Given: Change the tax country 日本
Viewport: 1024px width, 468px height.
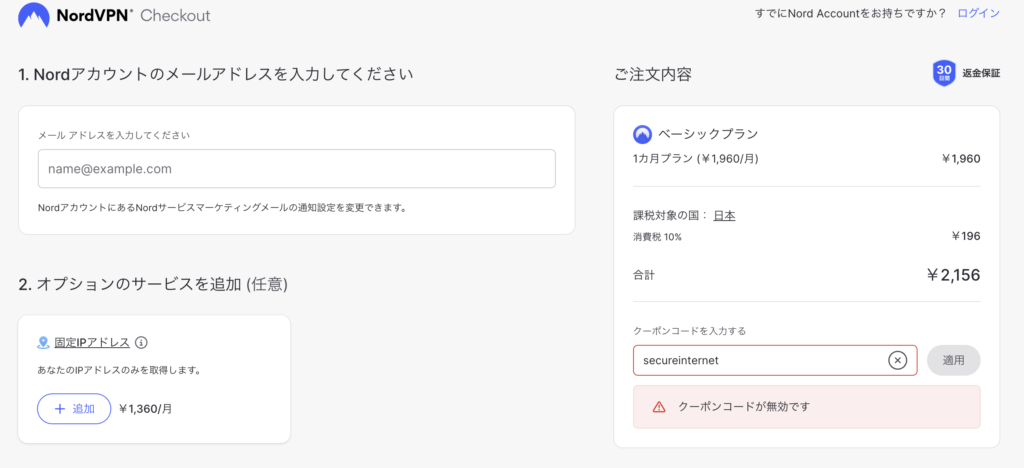Looking at the screenshot, I should [x=724, y=215].
